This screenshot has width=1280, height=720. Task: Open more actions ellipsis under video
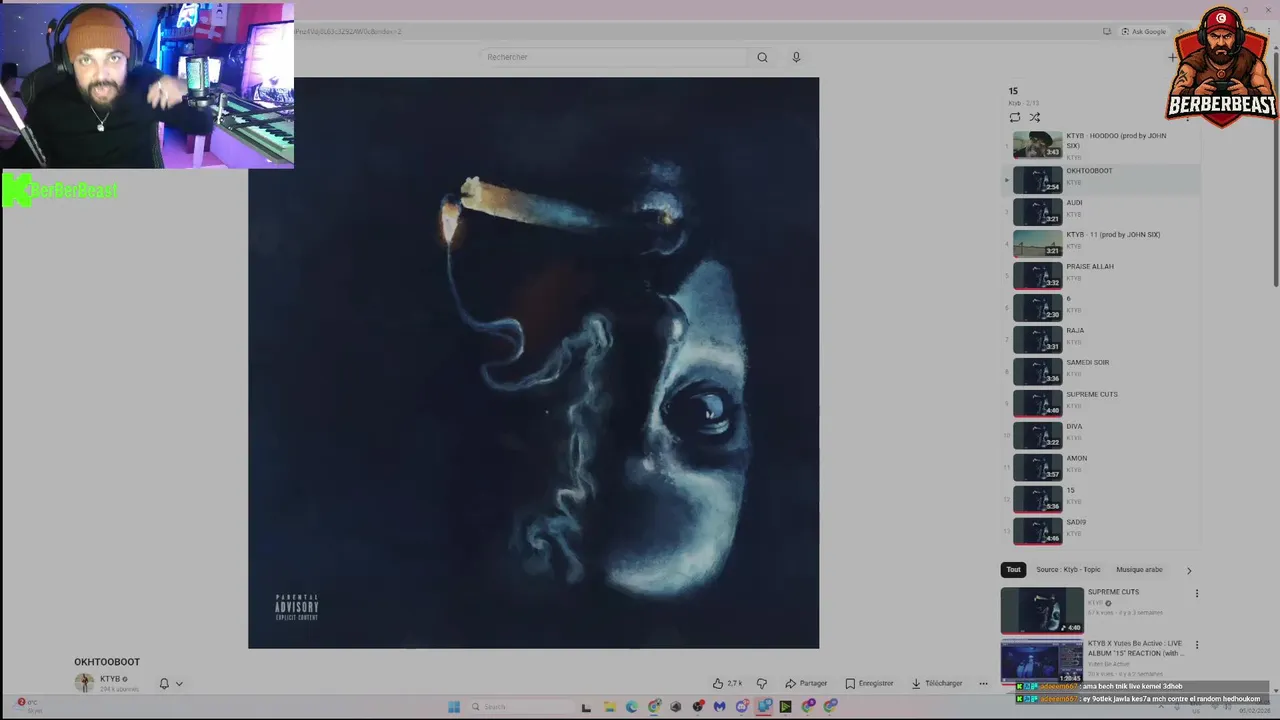(983, 683)
